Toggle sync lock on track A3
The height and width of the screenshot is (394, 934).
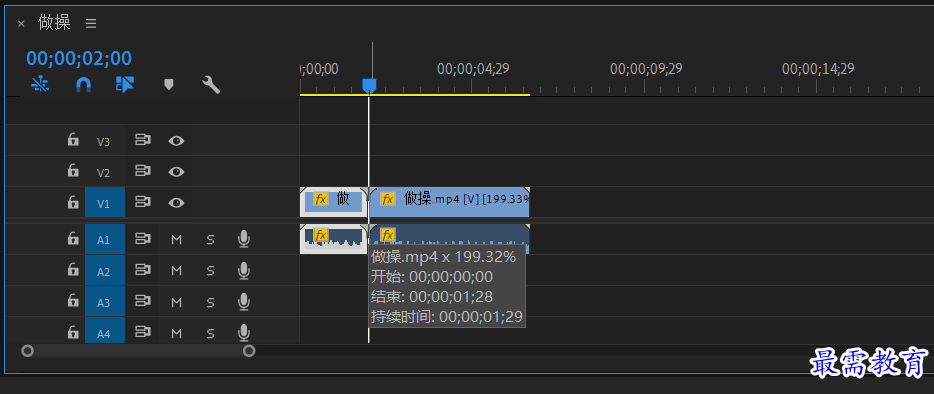(x=142, y=302)
